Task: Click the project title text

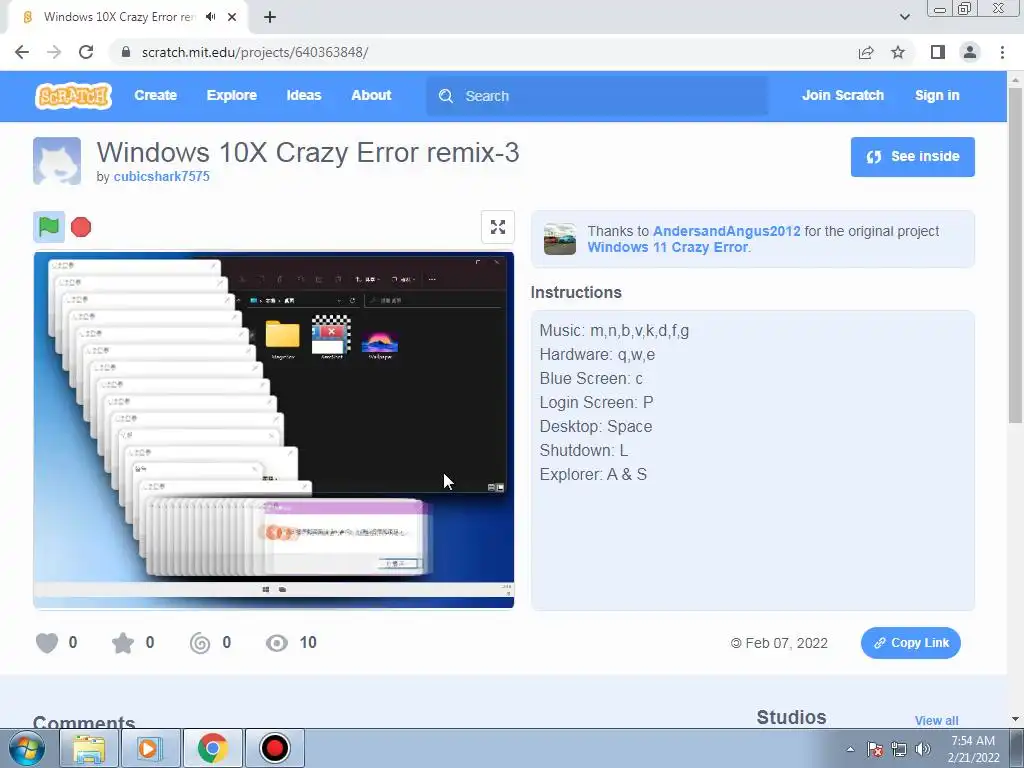Action: (308, 152)
